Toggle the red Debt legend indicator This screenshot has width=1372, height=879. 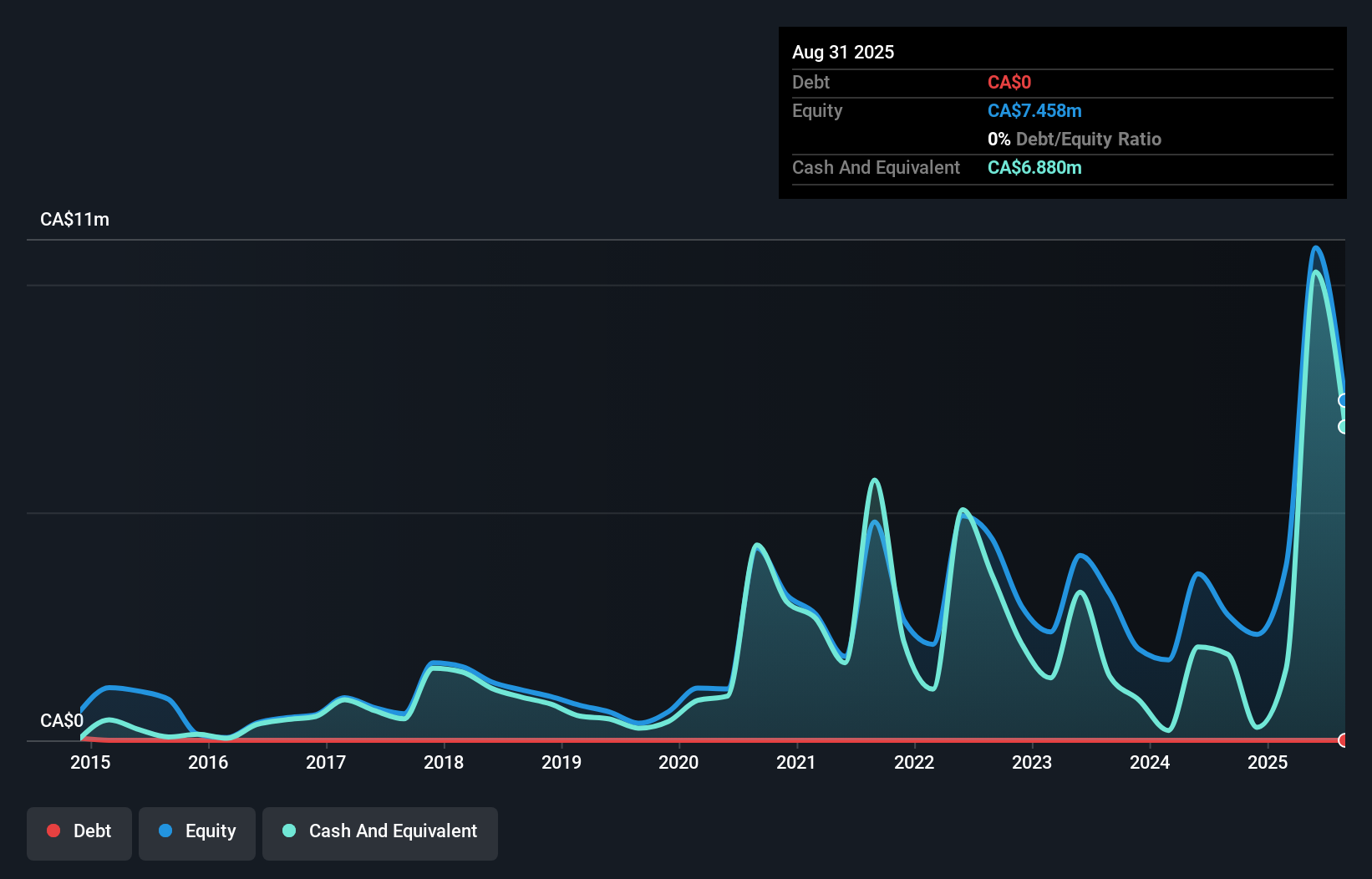53,831
